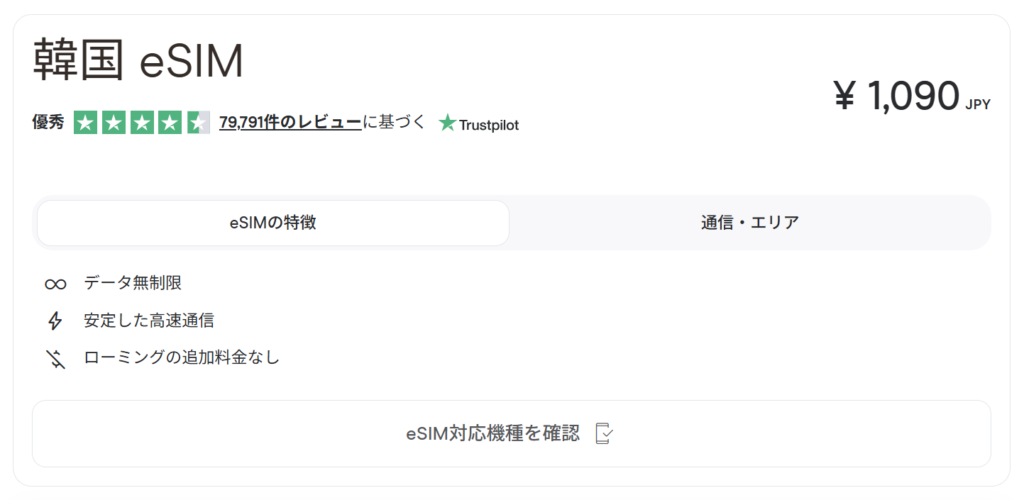Click the データ無制限 feature text
This screenshot has width=1024, height=500.
tap(133, 284)
